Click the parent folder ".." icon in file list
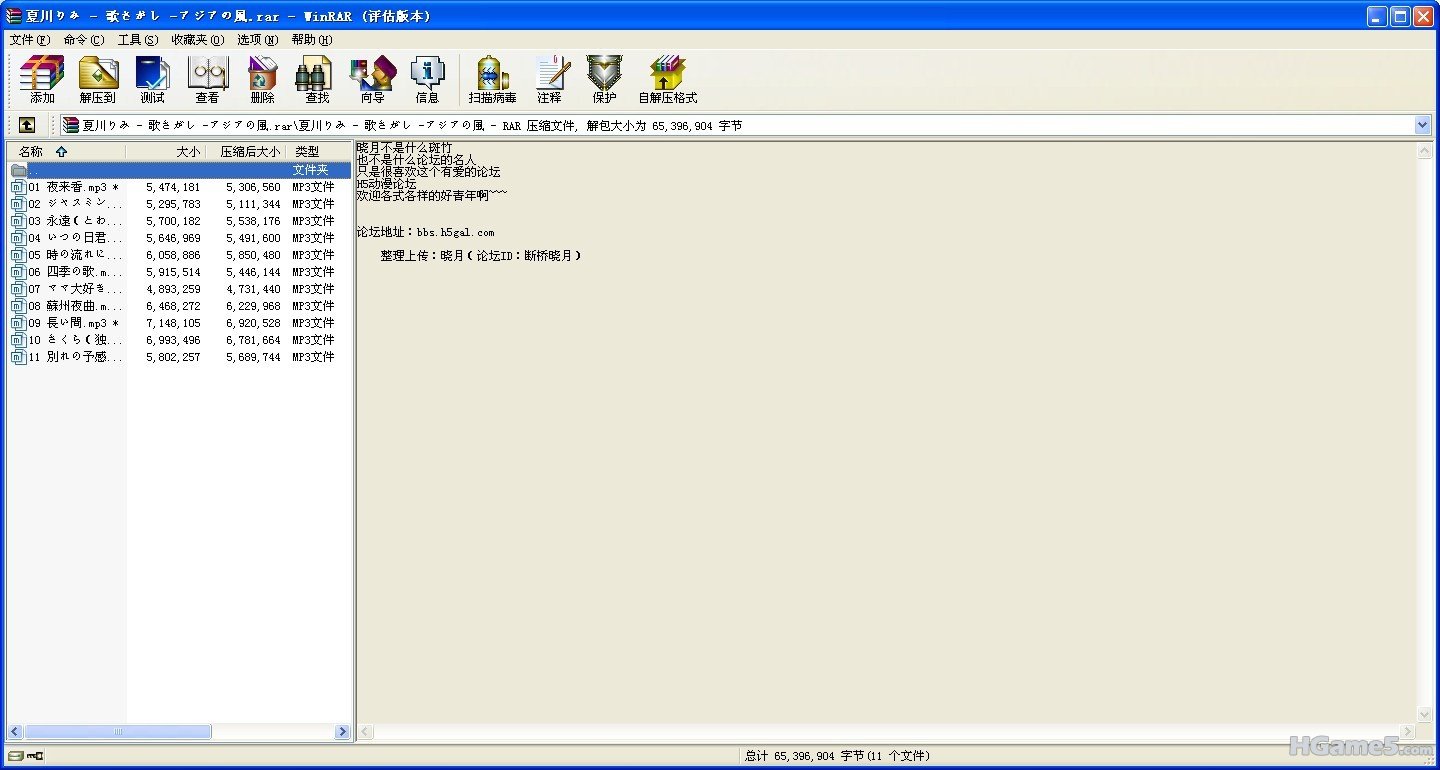Screen dimensions: 1440x770 (18, 170)
